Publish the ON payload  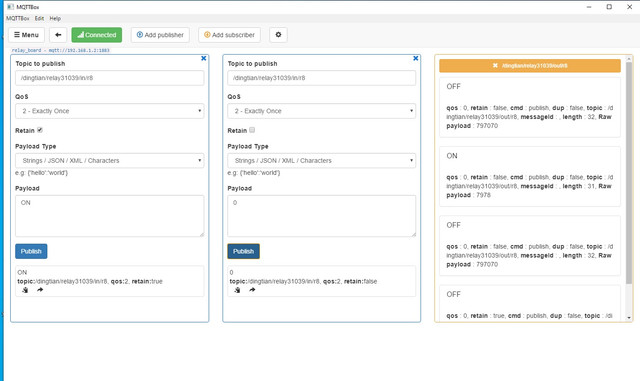tap(31, 251)
